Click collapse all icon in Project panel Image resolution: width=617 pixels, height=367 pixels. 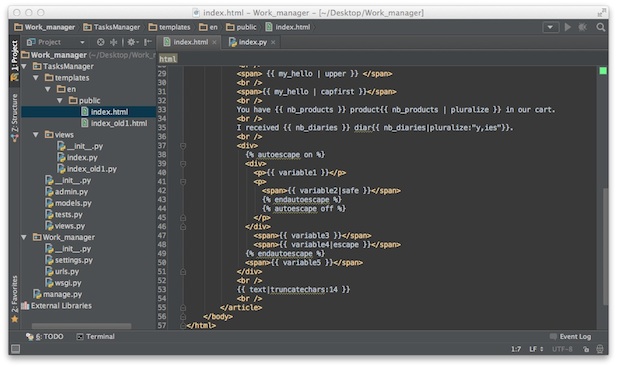tap(114, 42)
